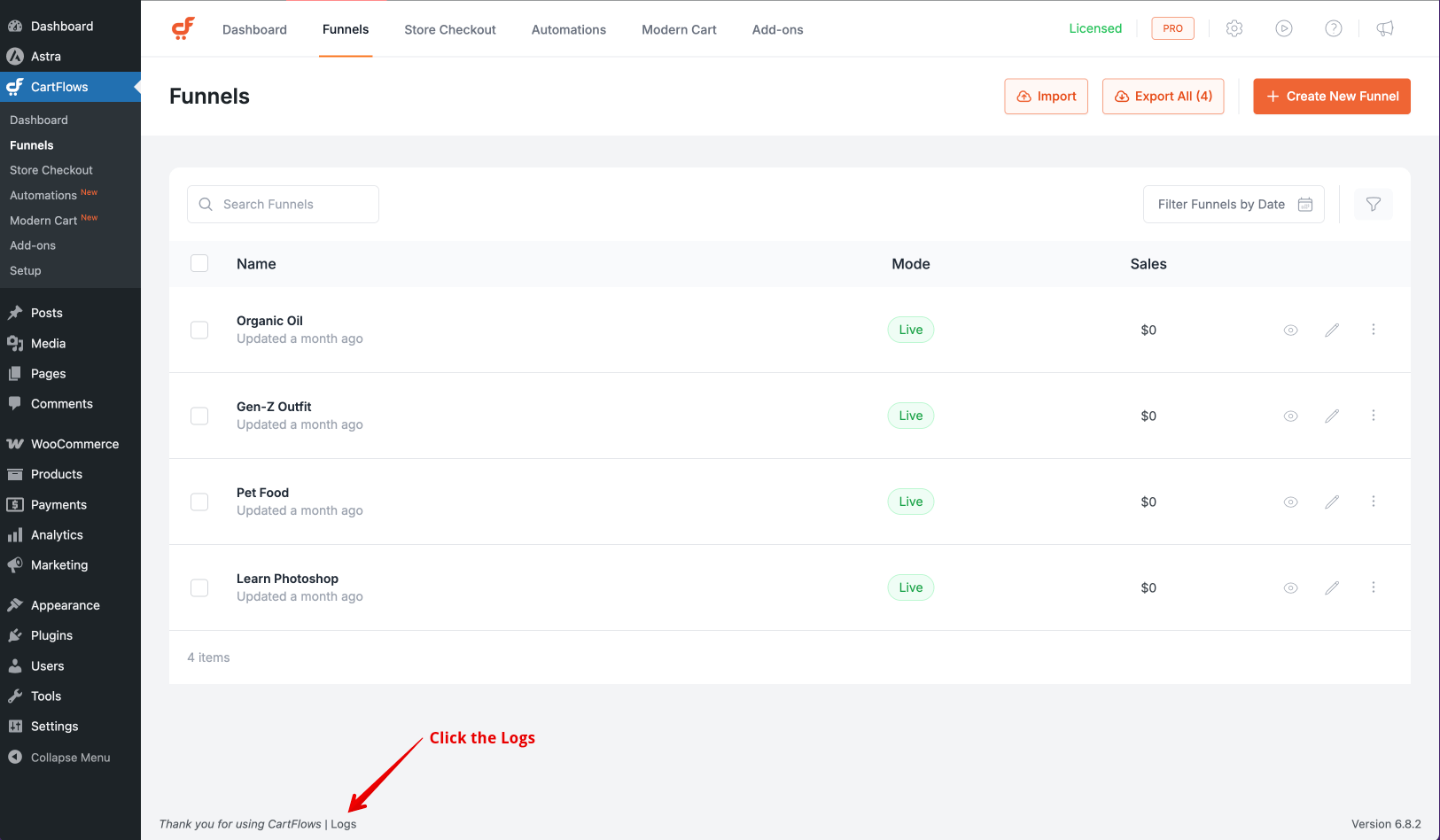Open Pages in the WordPress sidebar
Viewport: 1440px width, 840px height.
[70, 373]
